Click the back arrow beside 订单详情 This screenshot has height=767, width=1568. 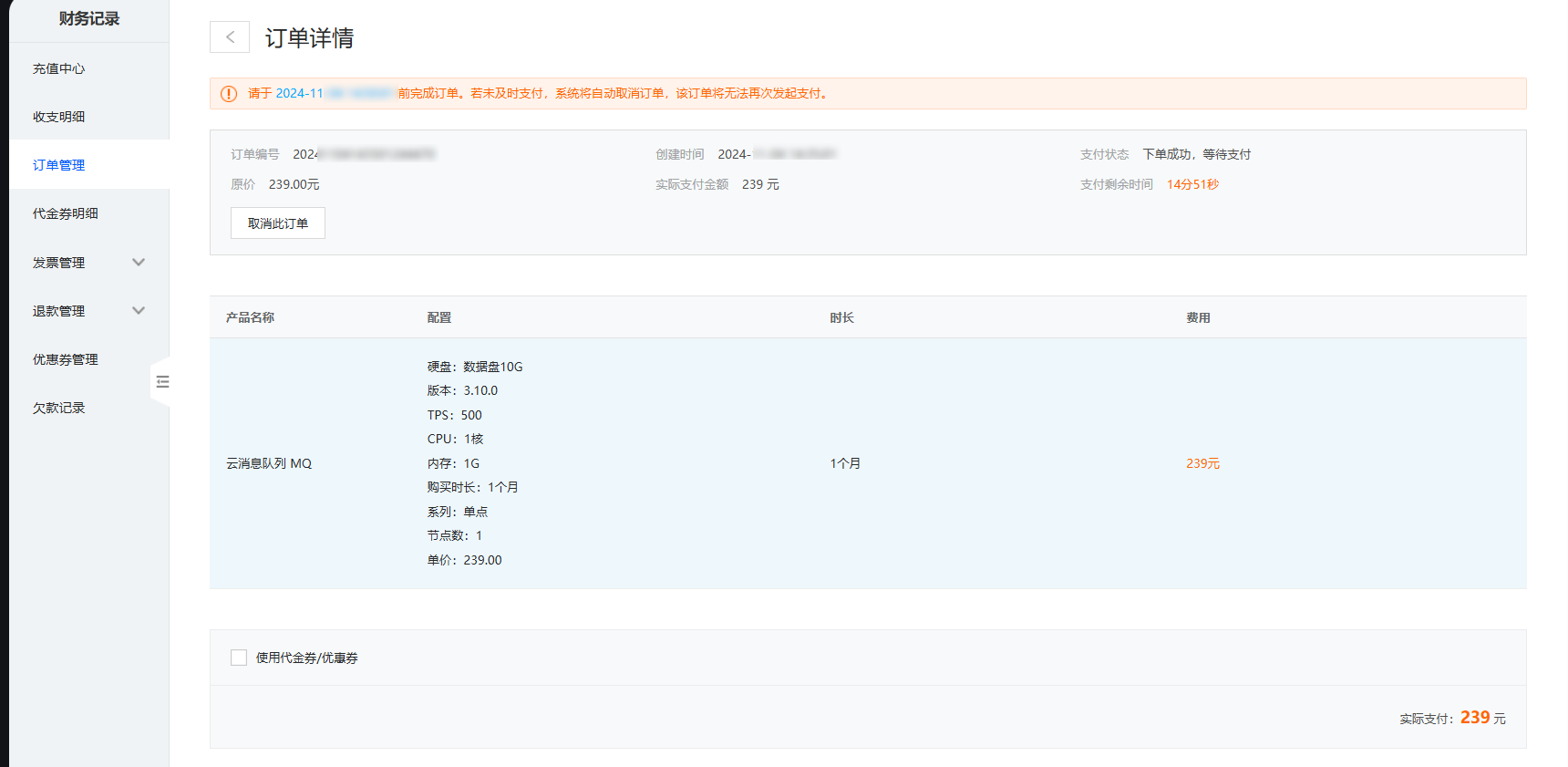pyautogui.click(x=230, y=37)
